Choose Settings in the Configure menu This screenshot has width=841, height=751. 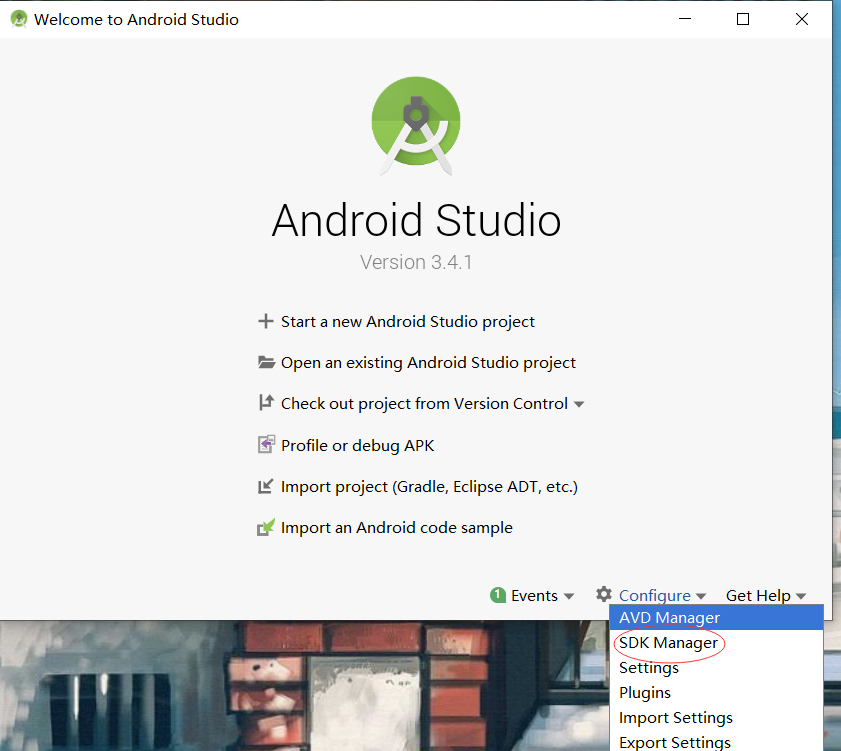pyautogui.click(x=716, y=667)
